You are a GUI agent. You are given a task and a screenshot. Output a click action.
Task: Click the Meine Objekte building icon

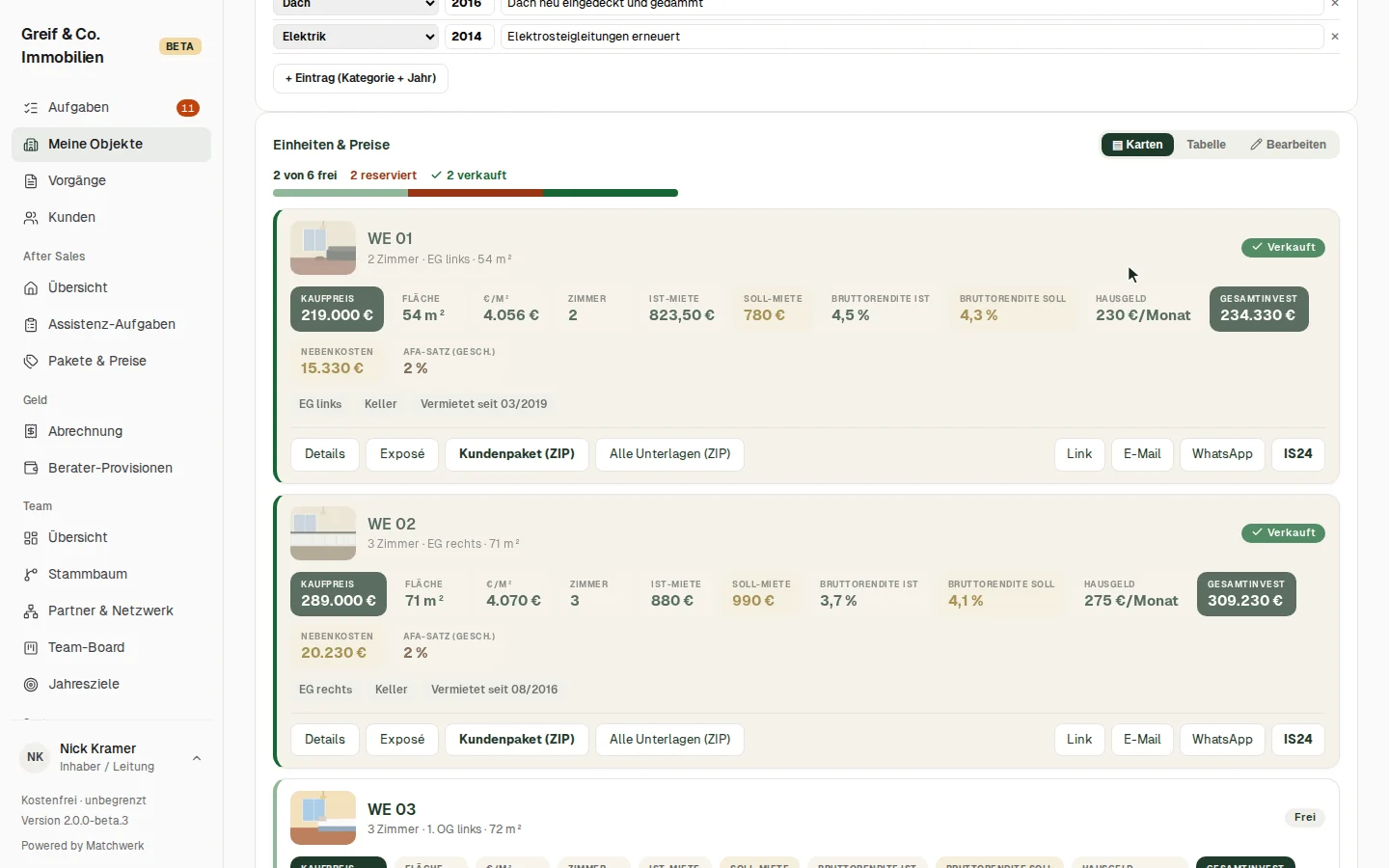click(31, 145)
